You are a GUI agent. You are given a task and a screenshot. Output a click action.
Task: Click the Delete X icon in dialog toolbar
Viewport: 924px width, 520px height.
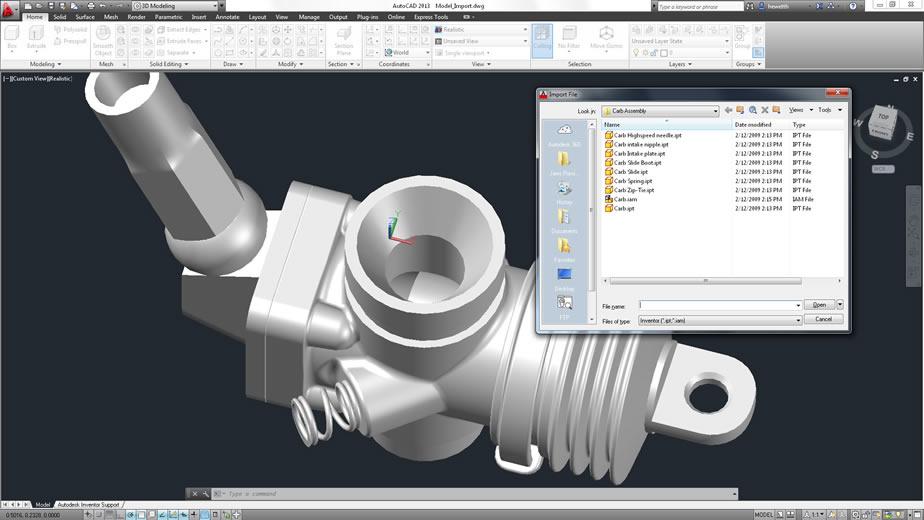(x=765, y=110)
